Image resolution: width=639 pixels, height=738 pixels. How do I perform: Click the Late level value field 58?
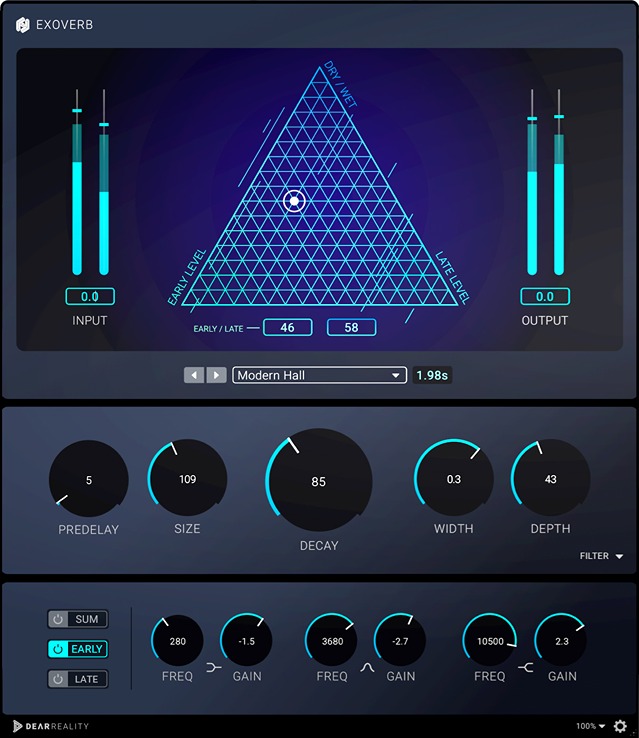351,327
